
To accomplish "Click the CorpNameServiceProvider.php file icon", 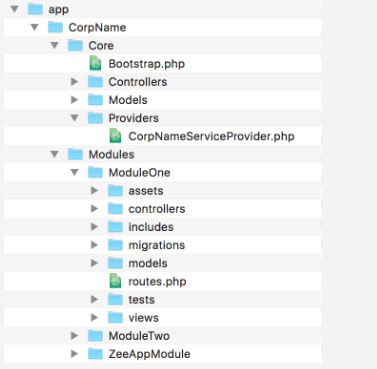I will [115, 136].
